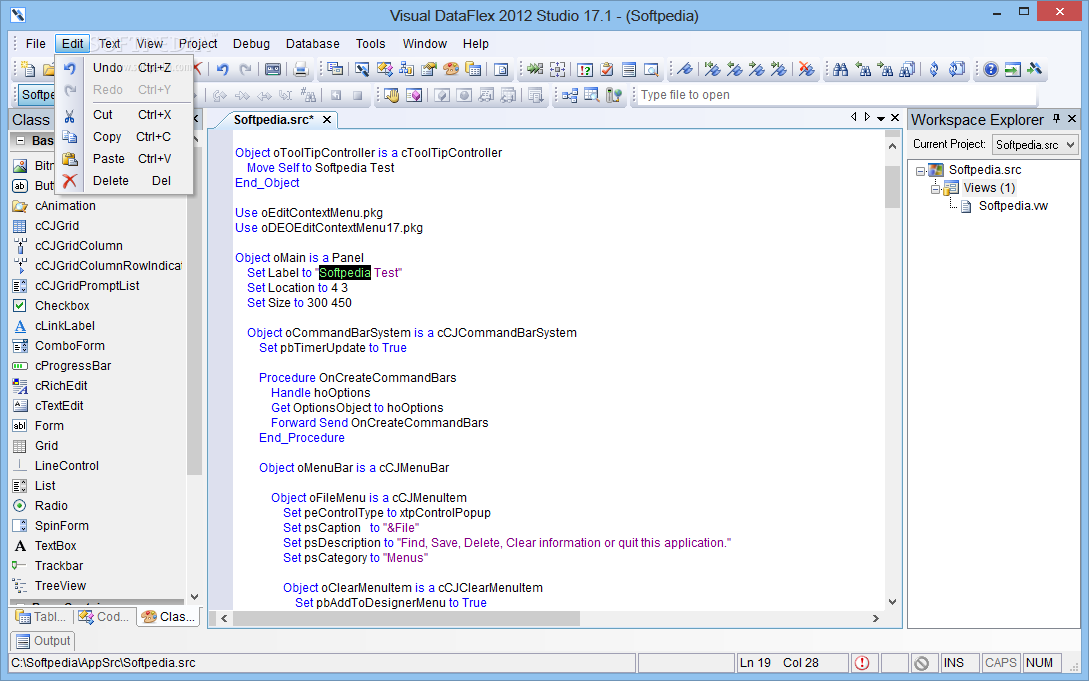Open the Current Project dropdown
Screen dimensions: 1089x681
(1070, 144)
